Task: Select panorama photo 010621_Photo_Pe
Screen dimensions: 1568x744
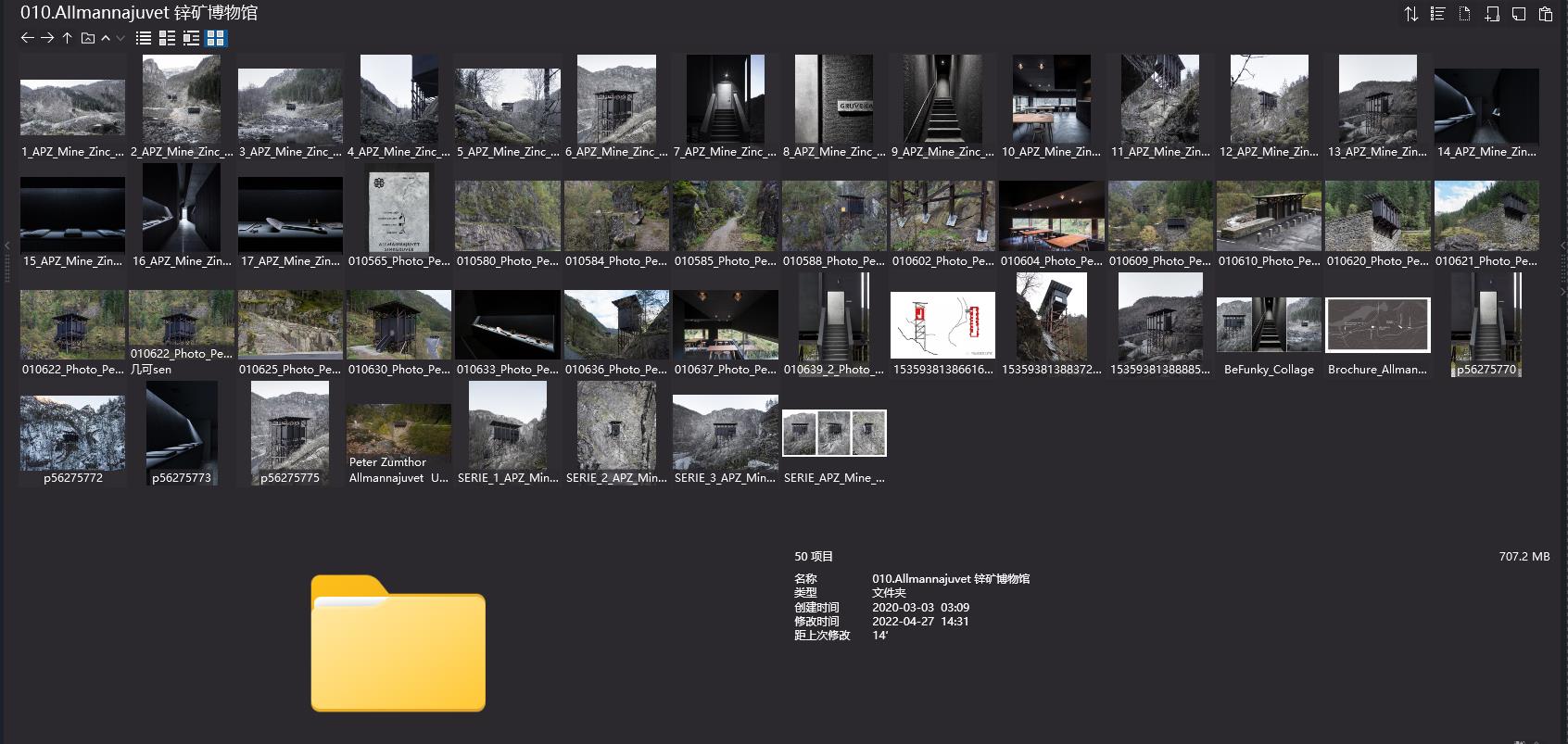Action: (x=1486, y=217)
